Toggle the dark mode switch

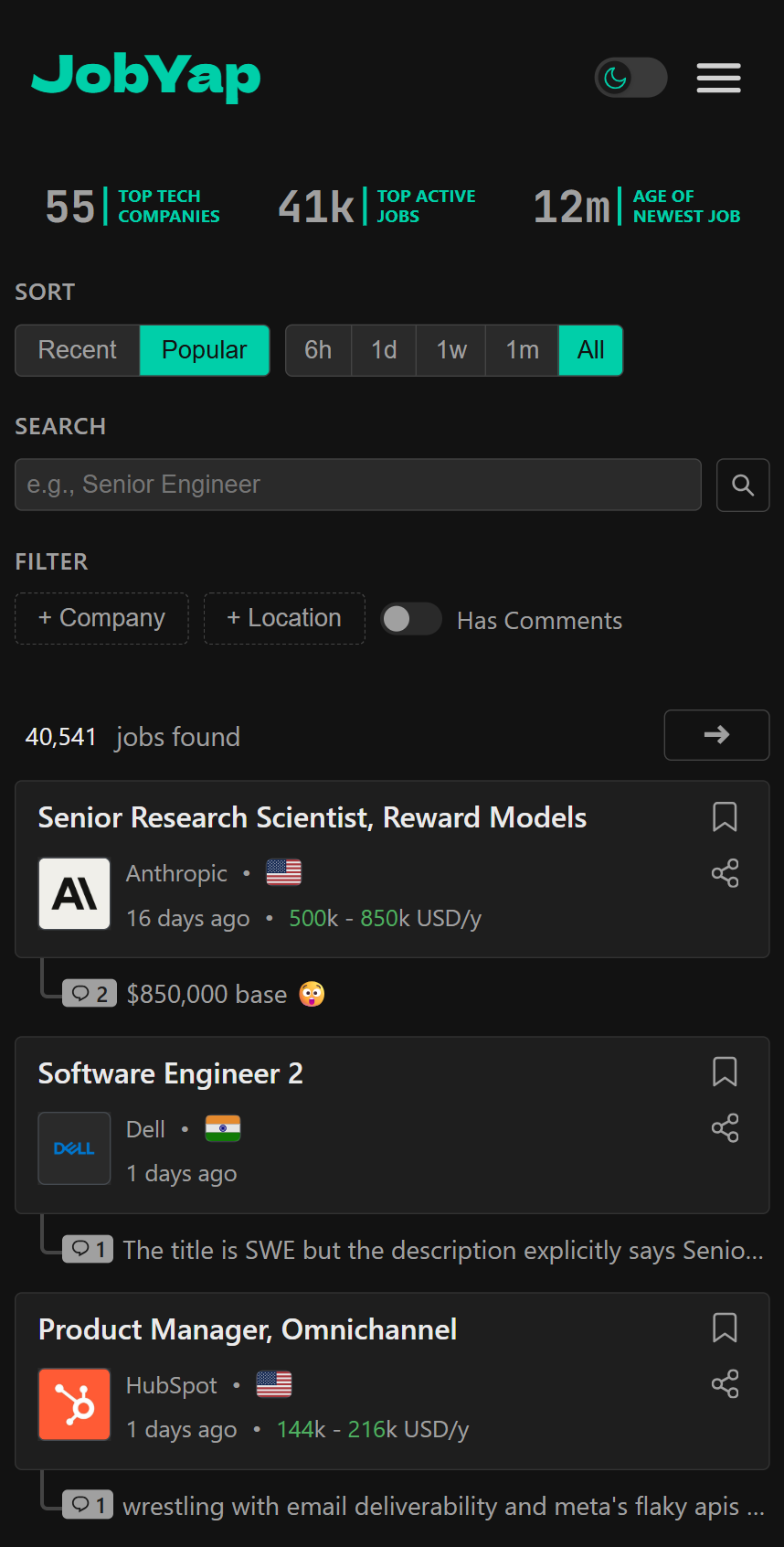pyautogui.click(x=630, y=78)
